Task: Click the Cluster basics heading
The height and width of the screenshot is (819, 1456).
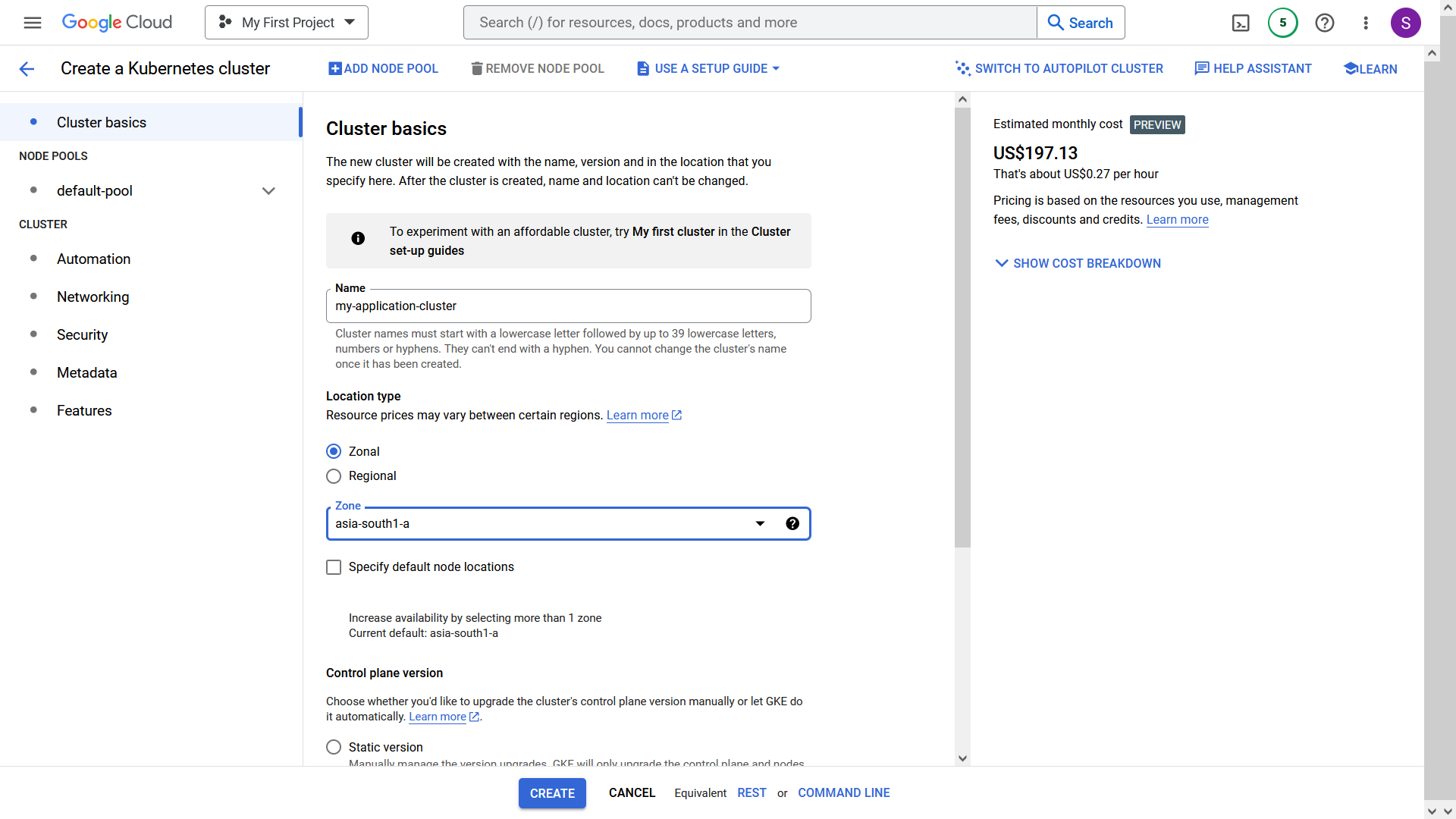Action: click(x=386, y=129)
